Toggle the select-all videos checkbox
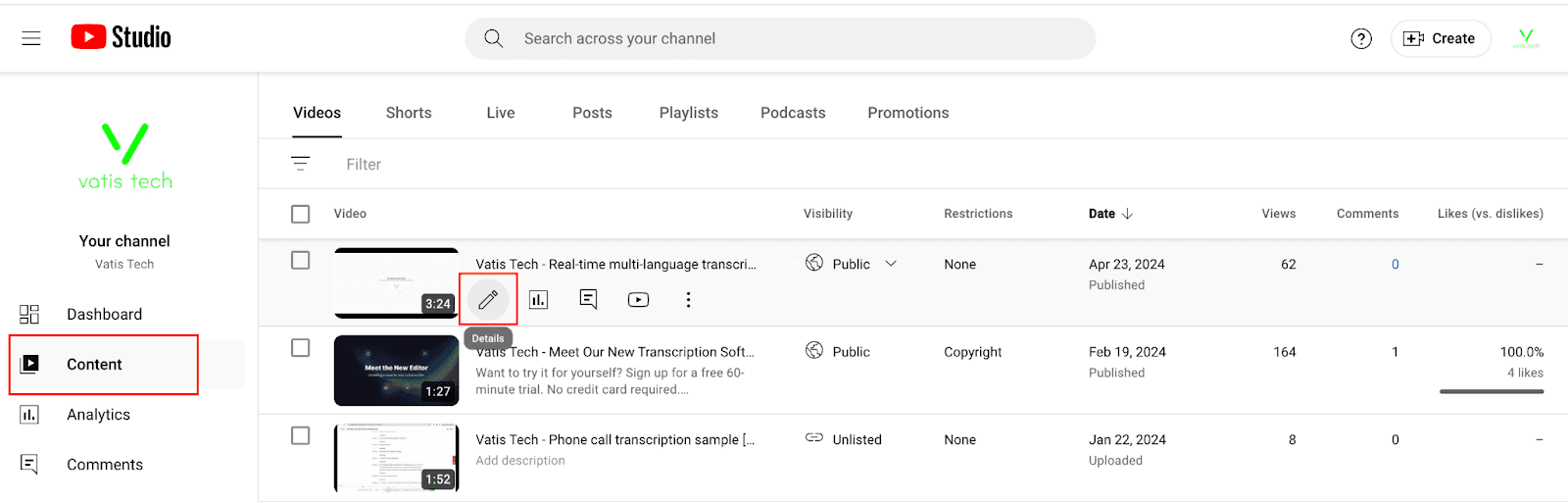 coord(301,214)
